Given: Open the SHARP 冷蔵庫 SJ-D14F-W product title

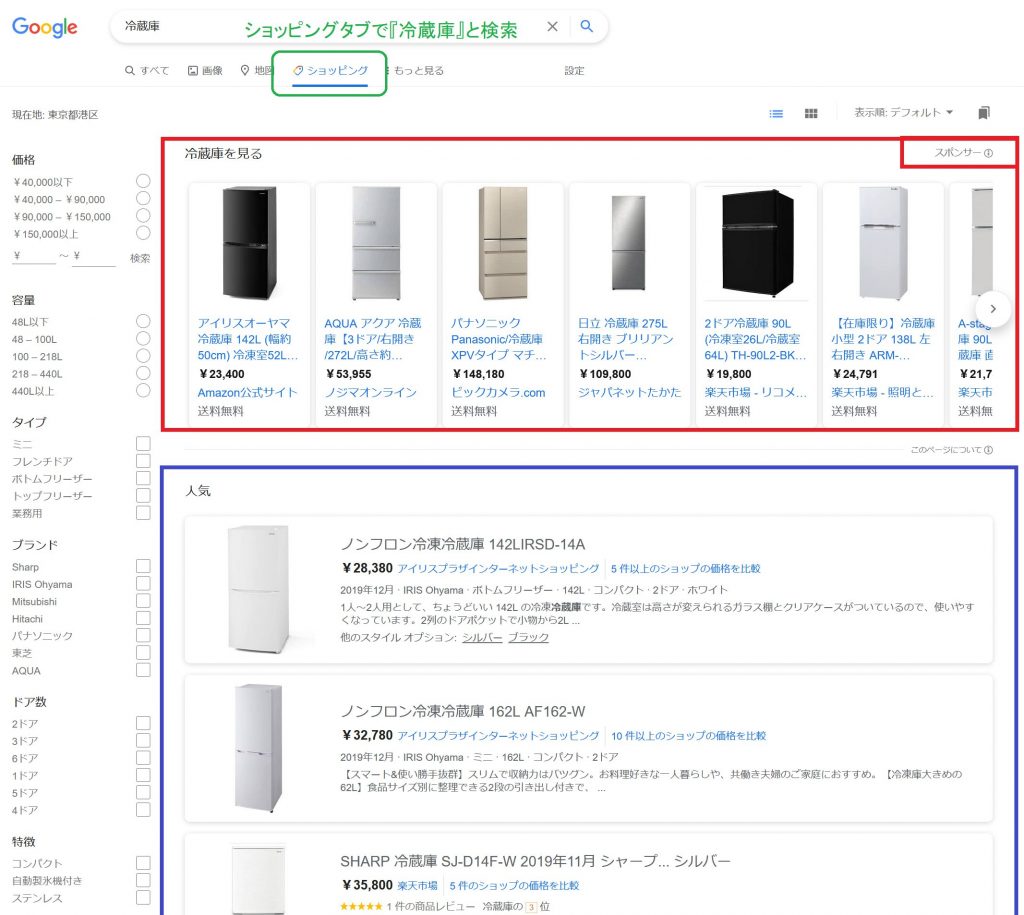Looking at the screenshot, I should coord(536,861).
